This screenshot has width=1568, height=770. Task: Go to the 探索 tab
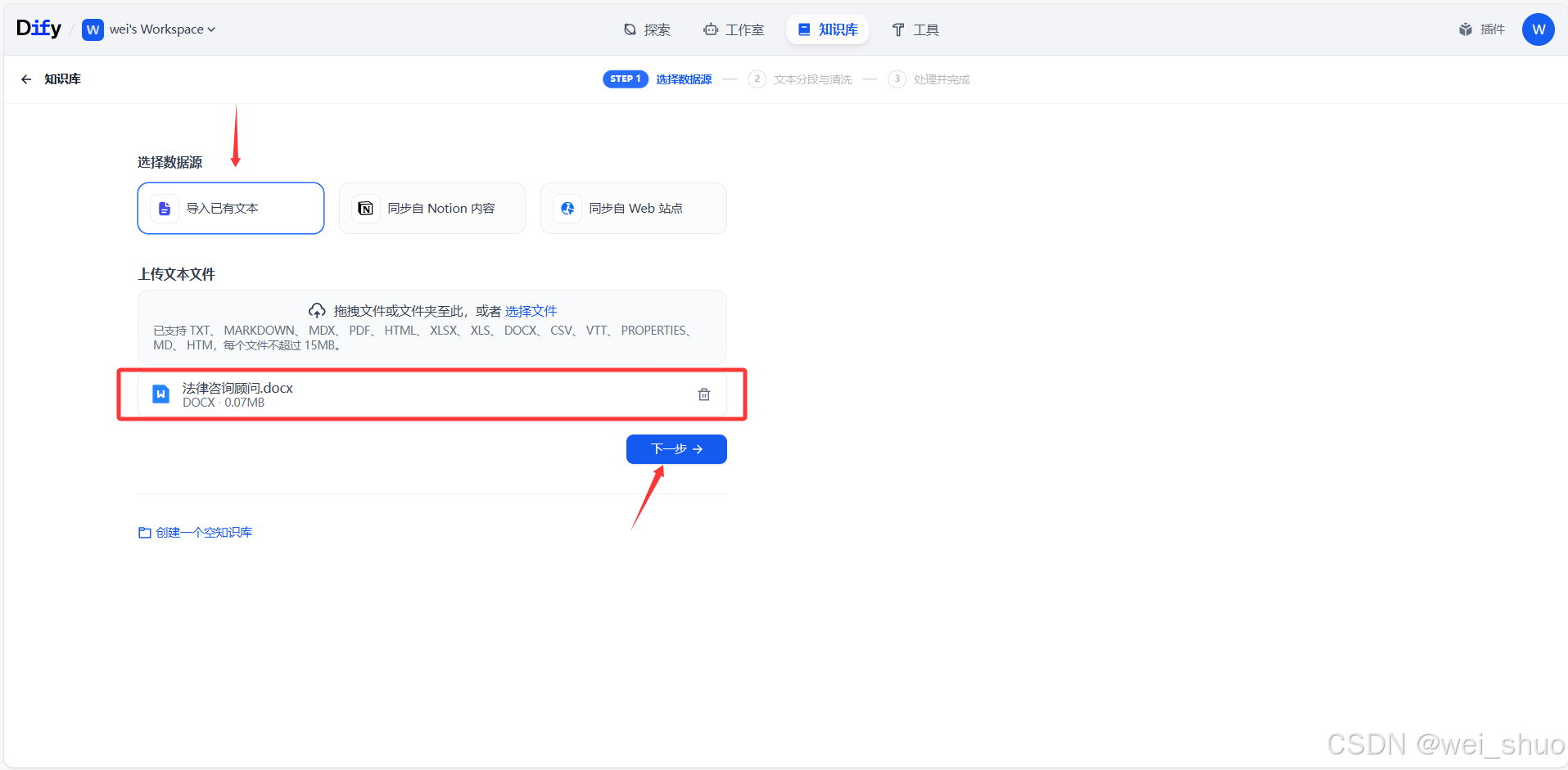pos(647,29)
